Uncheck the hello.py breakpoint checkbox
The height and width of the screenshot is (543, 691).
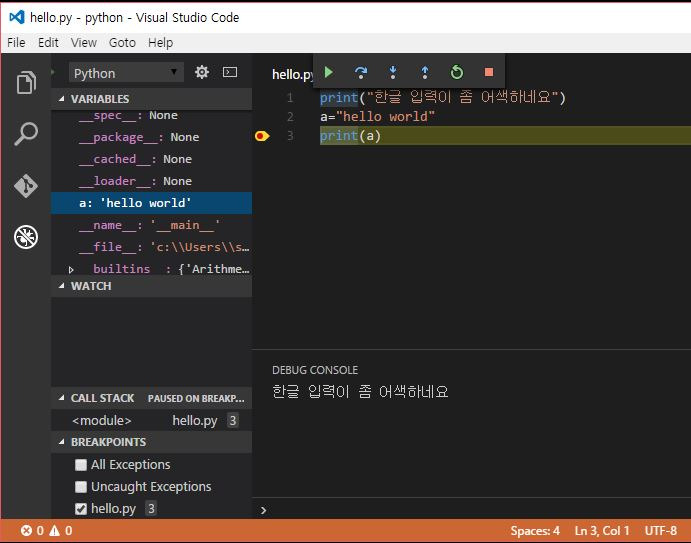[x=81, y=509]
